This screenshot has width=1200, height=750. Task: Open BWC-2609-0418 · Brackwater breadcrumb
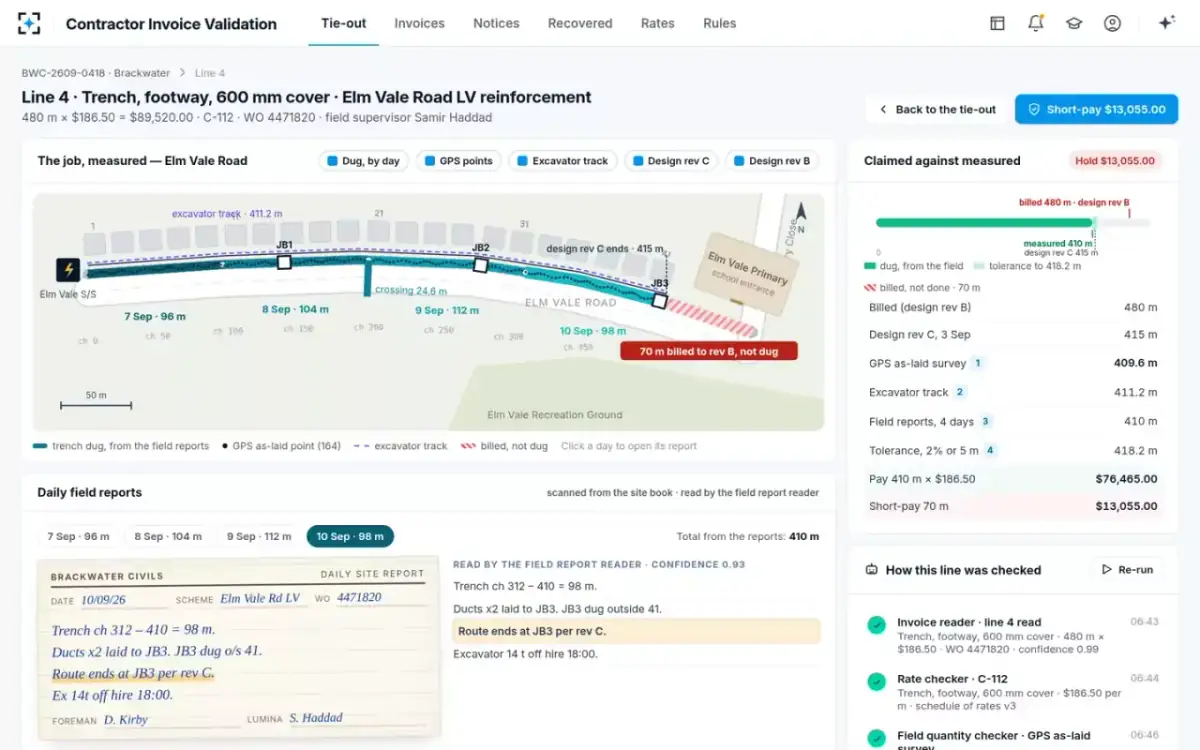pos(96,73)
